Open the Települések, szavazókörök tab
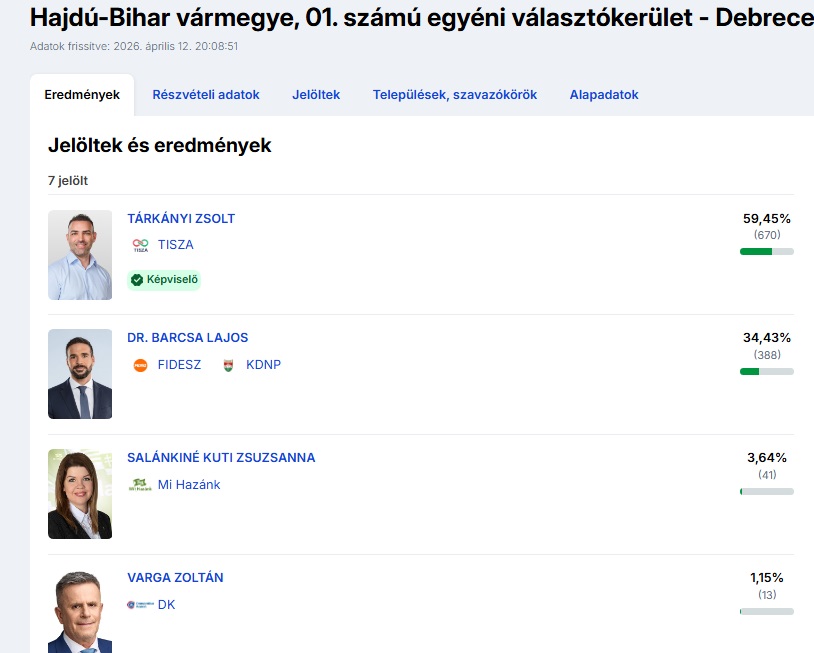Image resolution: width=814 pixels, height=653 pixels. coord(455,95)
